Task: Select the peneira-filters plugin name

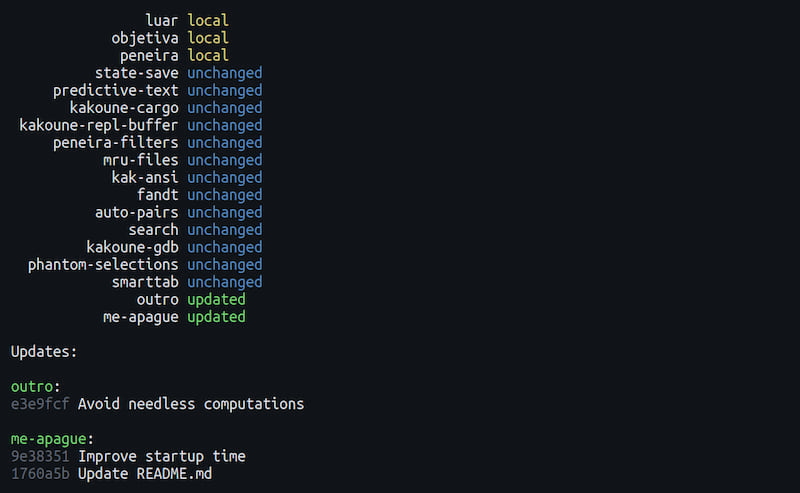Action: (x=116, y=143)
